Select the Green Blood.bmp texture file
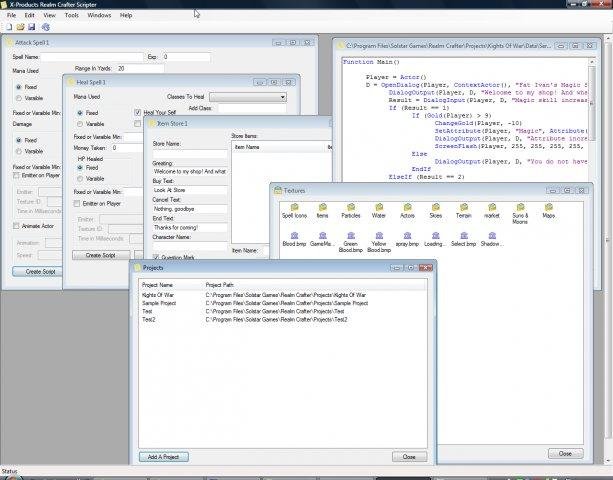Viewport: 613px width, 480px height. point(351,242)
